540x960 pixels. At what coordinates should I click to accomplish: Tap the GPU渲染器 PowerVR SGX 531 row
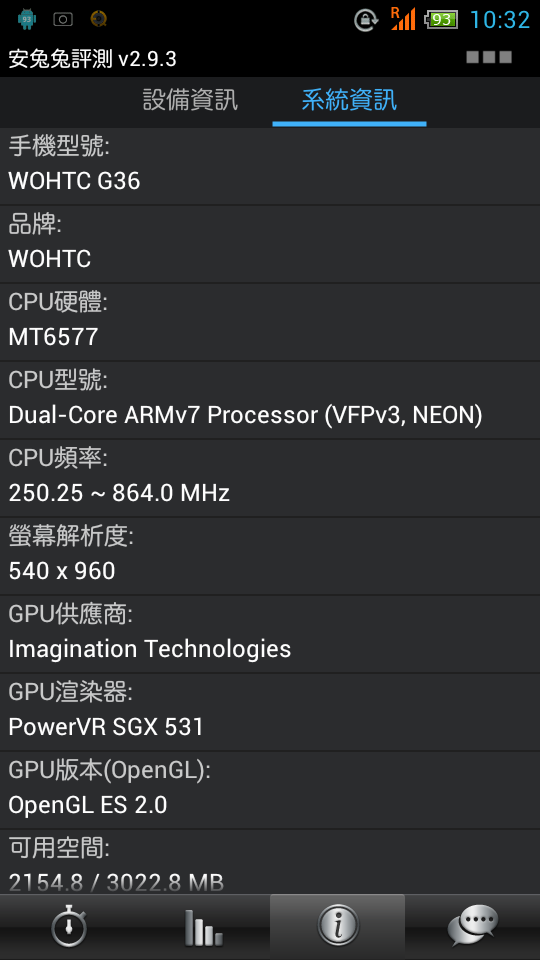click(x=270, y=712)
